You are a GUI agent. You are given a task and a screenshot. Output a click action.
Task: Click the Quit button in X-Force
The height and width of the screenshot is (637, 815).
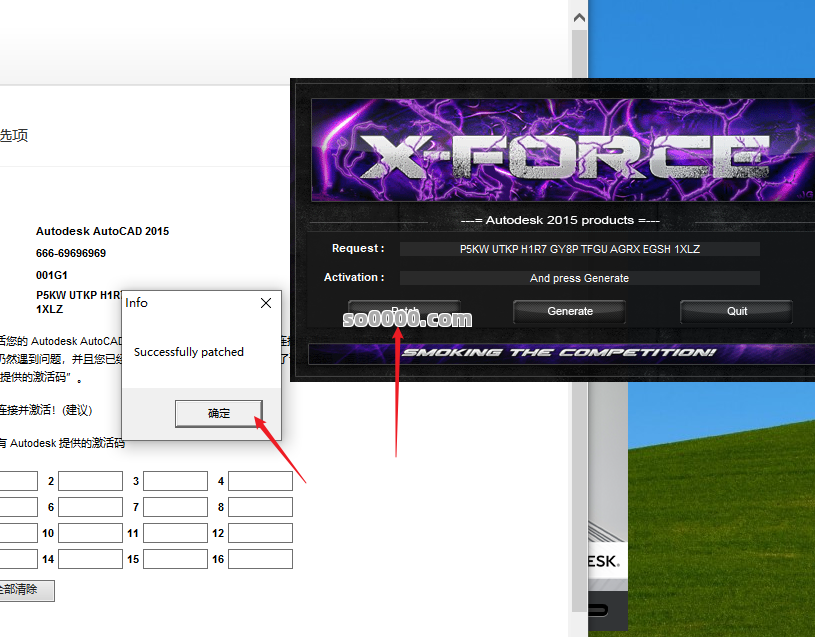click(736, 311)
